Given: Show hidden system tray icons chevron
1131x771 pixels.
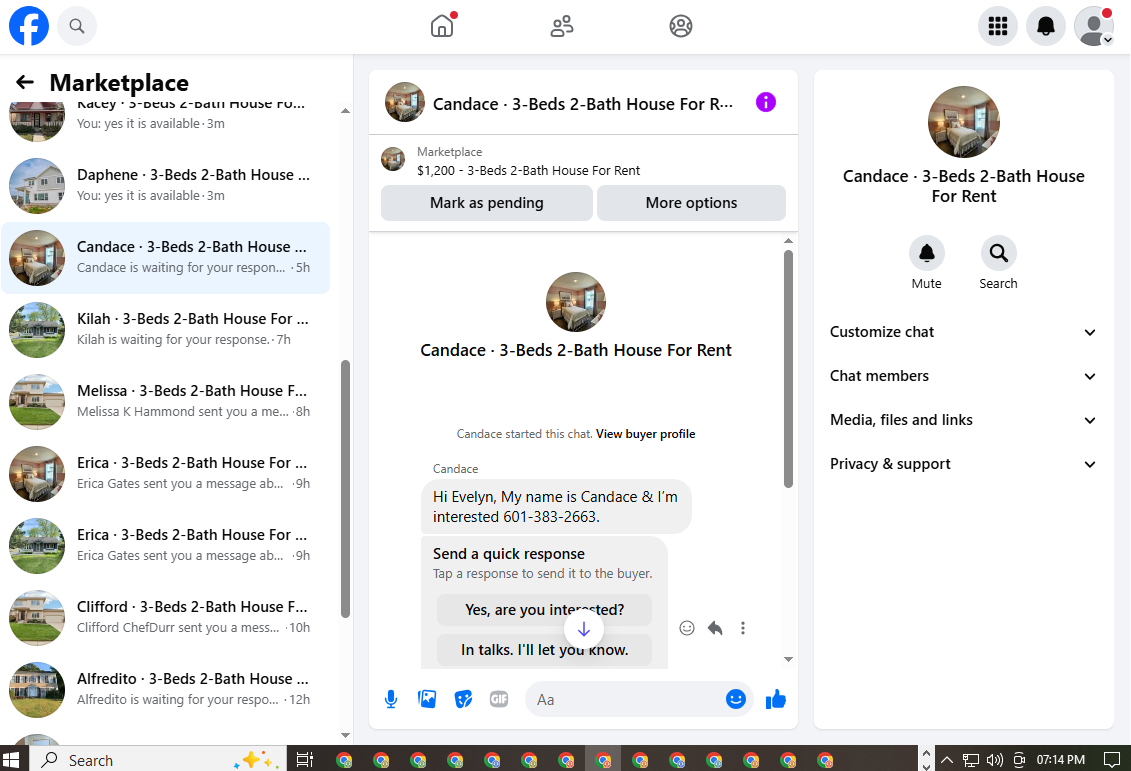Looking at the screenshot, I should pos(947,759).
